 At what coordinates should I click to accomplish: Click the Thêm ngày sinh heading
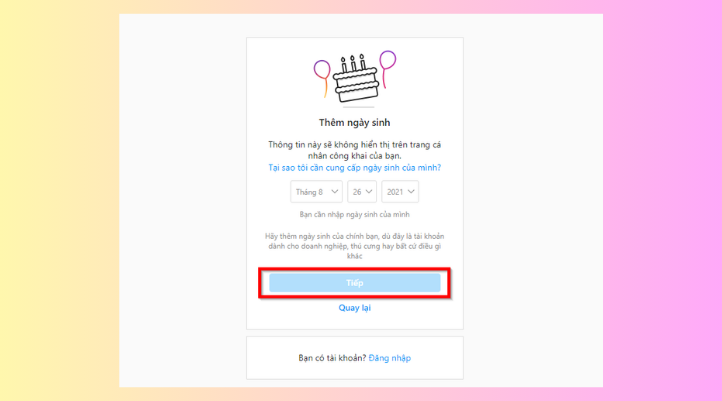tap(354, 122)
